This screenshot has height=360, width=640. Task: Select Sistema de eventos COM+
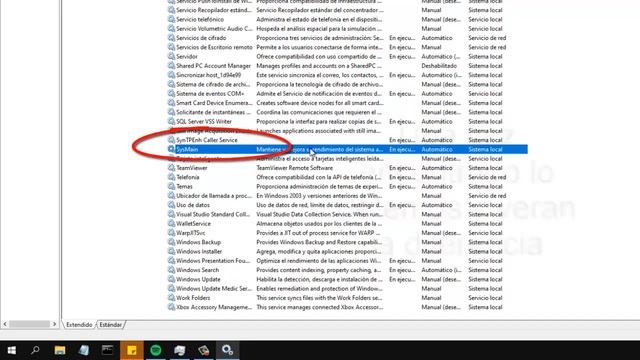[x=210, y=93]
